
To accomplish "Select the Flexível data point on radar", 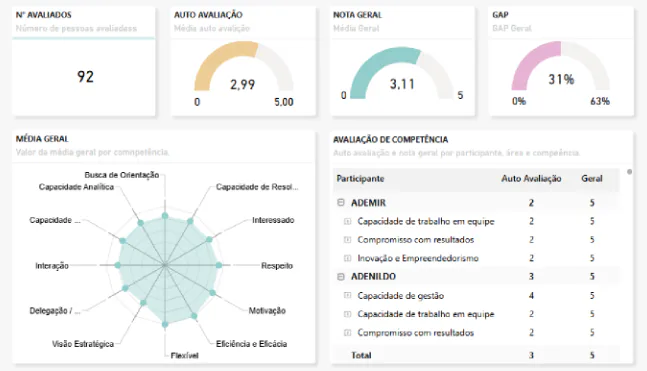I will (x=165, y=324).
